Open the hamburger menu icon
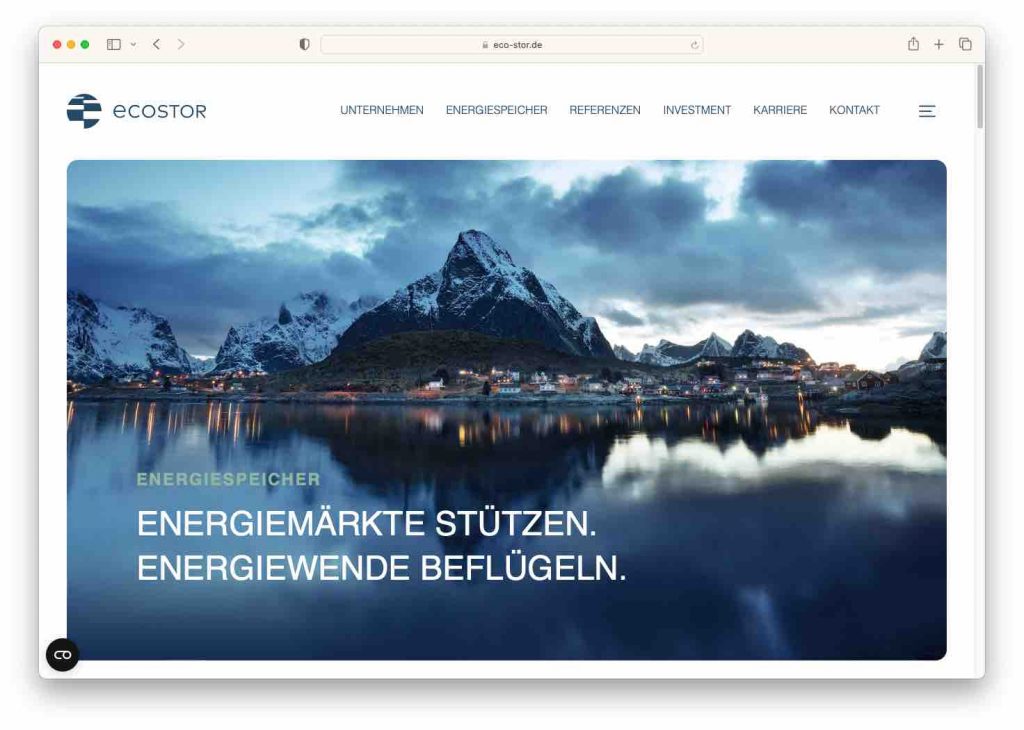This screenshot has width=1024, height=730. [927, 111]
